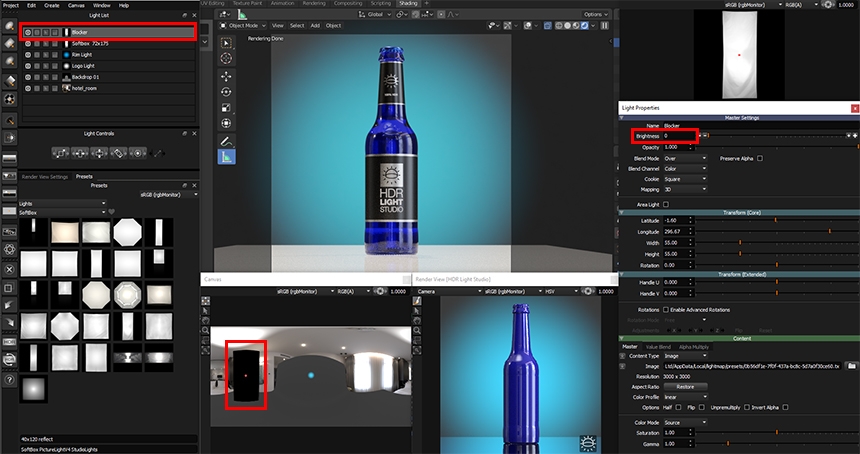Viewport: 860px width, 454px height.
Task: Click the first Light Controls placement icon
Action: pyautogui.click(x=61, y=153)
